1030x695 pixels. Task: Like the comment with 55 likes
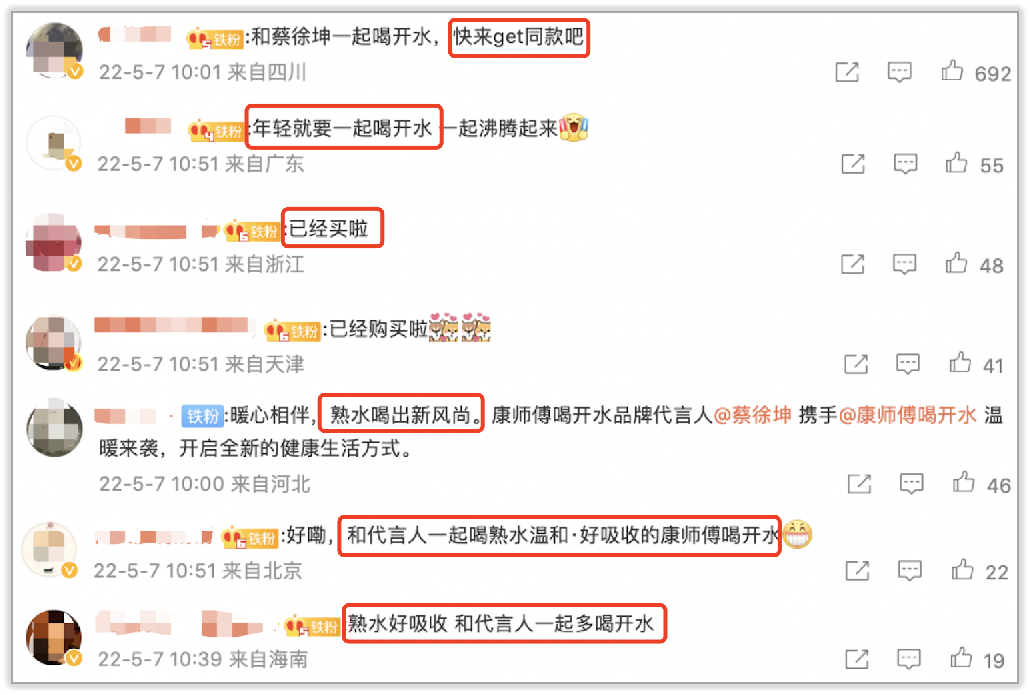coord(956,163)
